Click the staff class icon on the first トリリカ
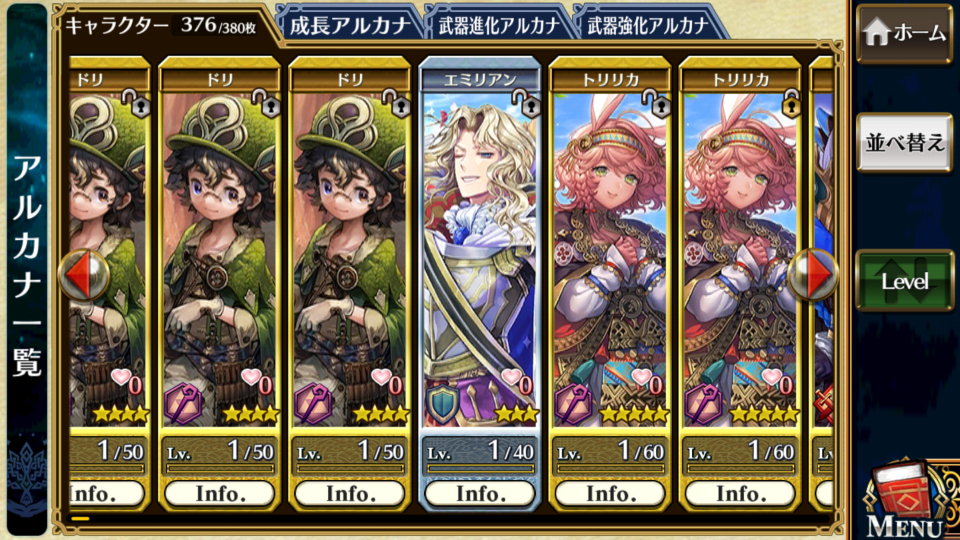 coord(573,403)
